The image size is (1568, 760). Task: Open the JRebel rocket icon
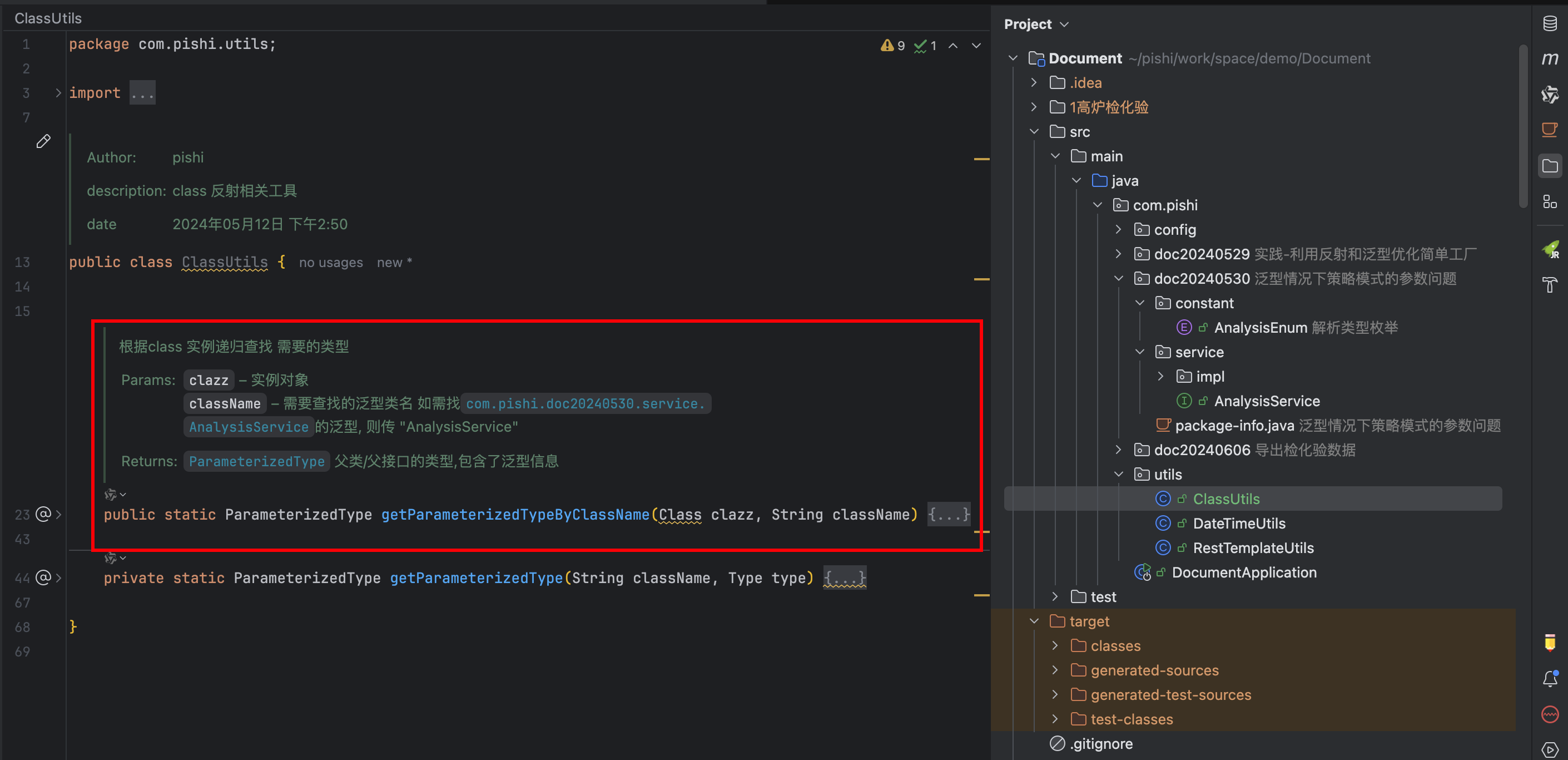point(1550,249)
